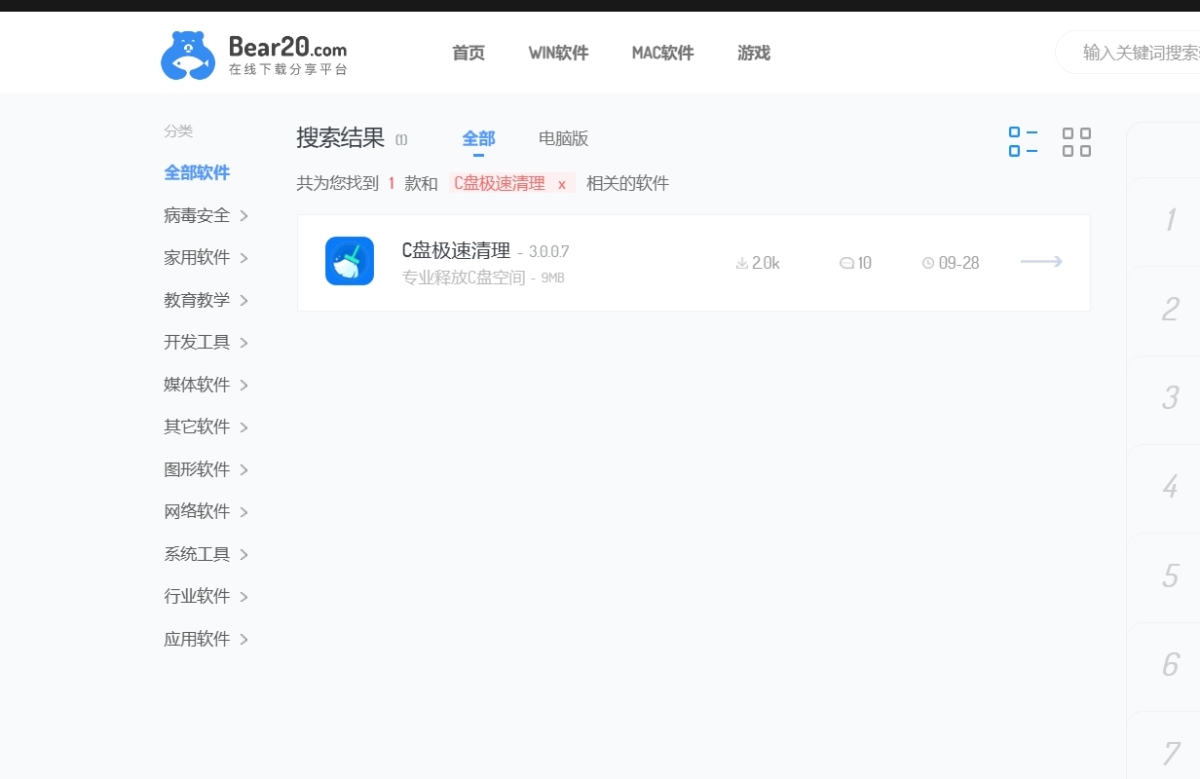Screen dimensions: 1200x779
Task: Expand the 系统工具 category chevron
Action: point(244,554)
